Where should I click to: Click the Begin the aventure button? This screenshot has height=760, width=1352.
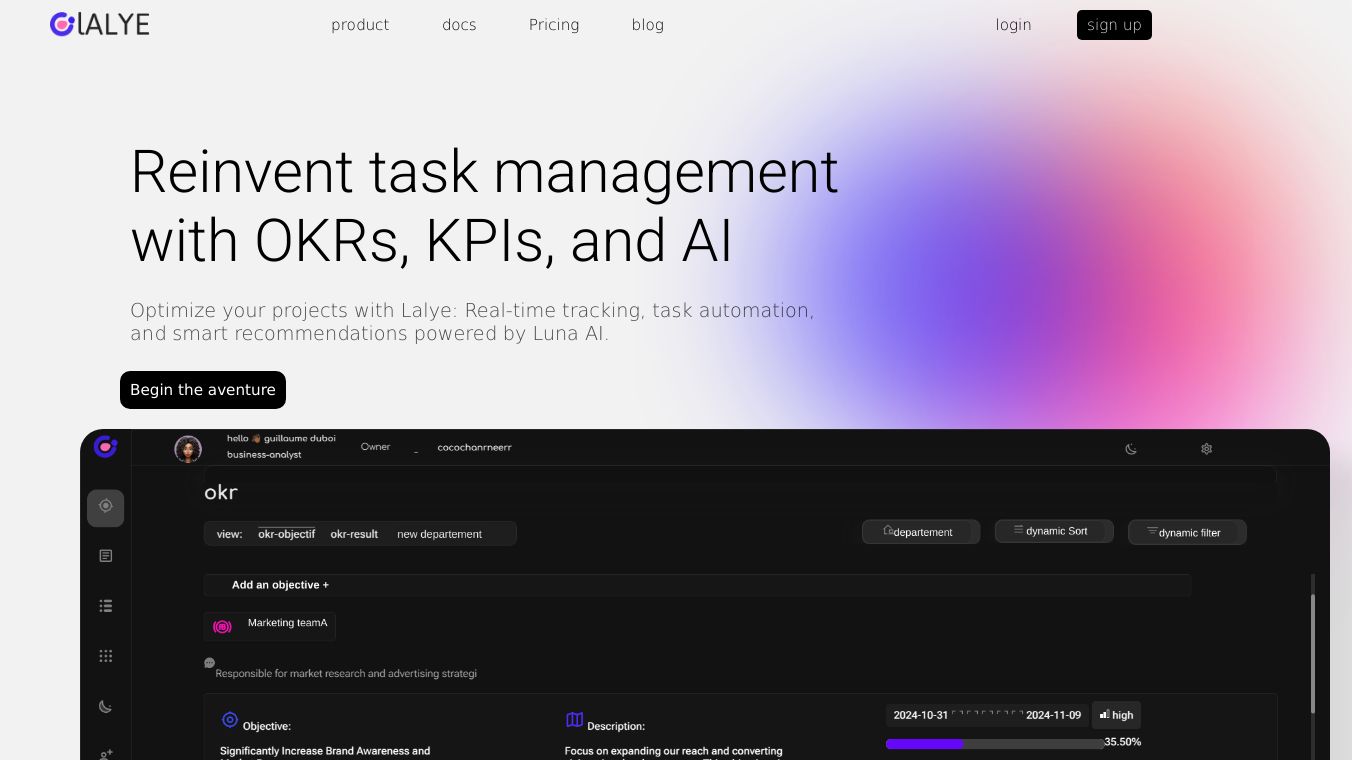point(203,390)
